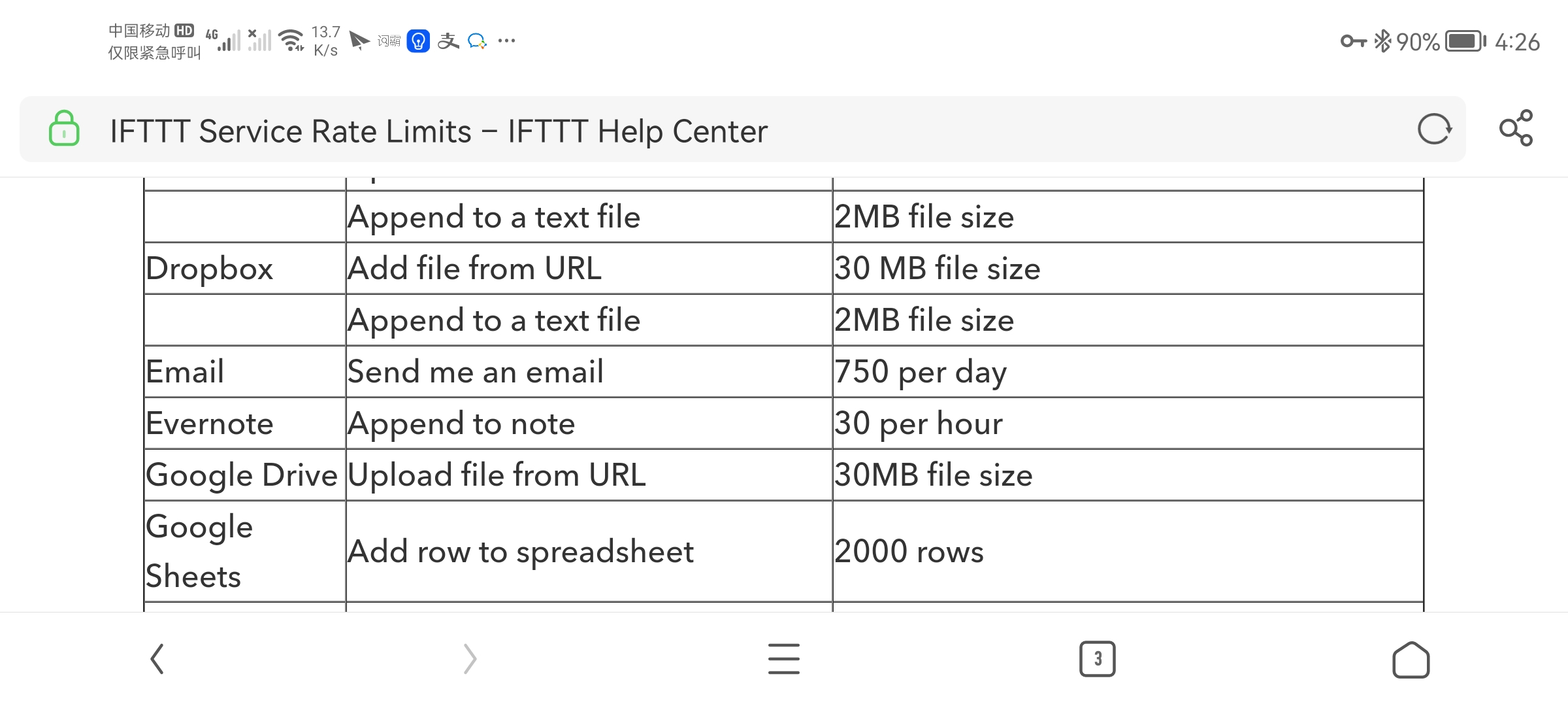
Task: Open the browser menu via hamburger icon
Action: click(783, 660)
